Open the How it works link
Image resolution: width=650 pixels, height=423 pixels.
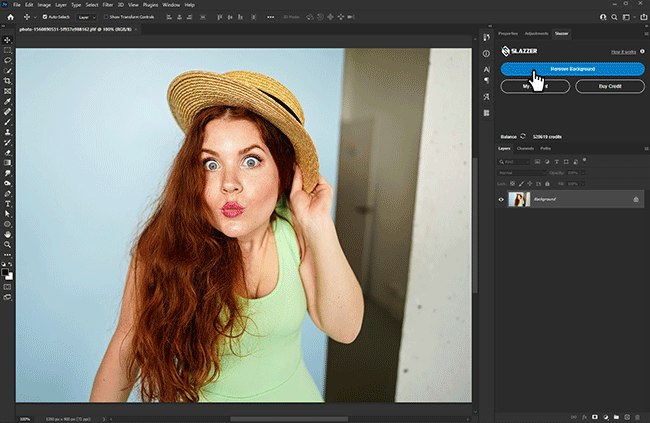(623, 52)
